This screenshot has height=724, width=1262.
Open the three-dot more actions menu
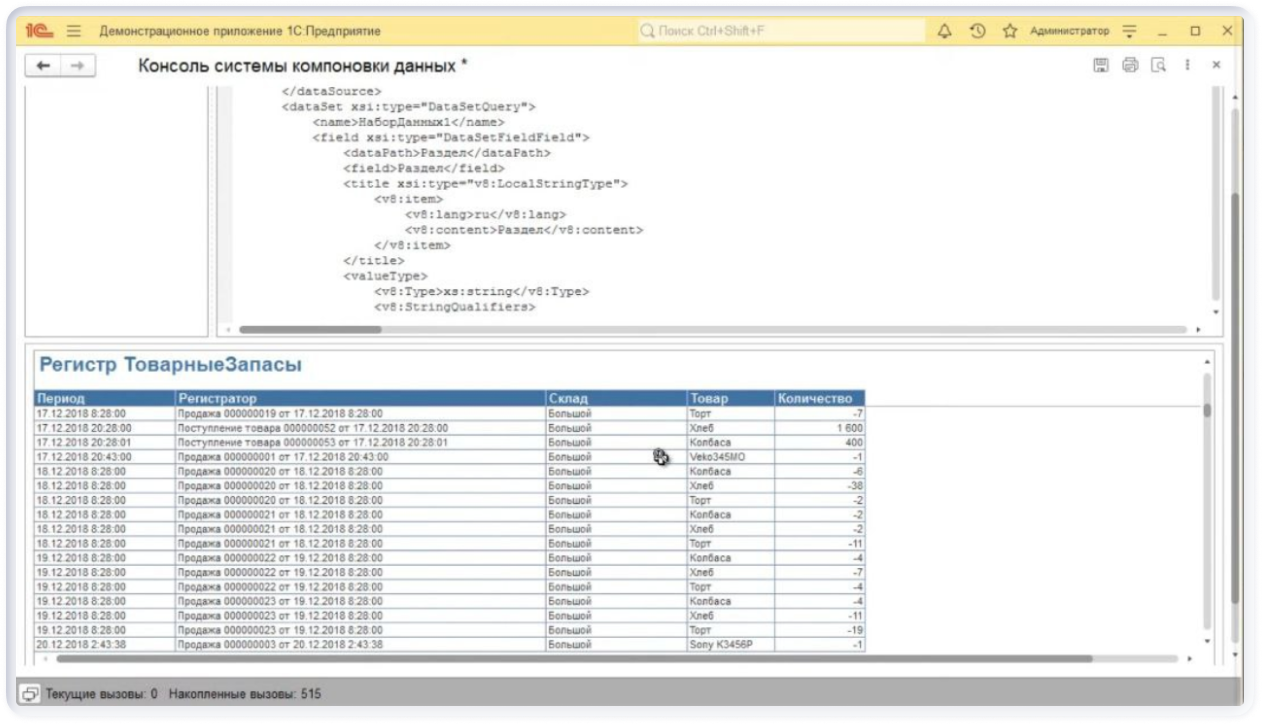[1188, 65]
